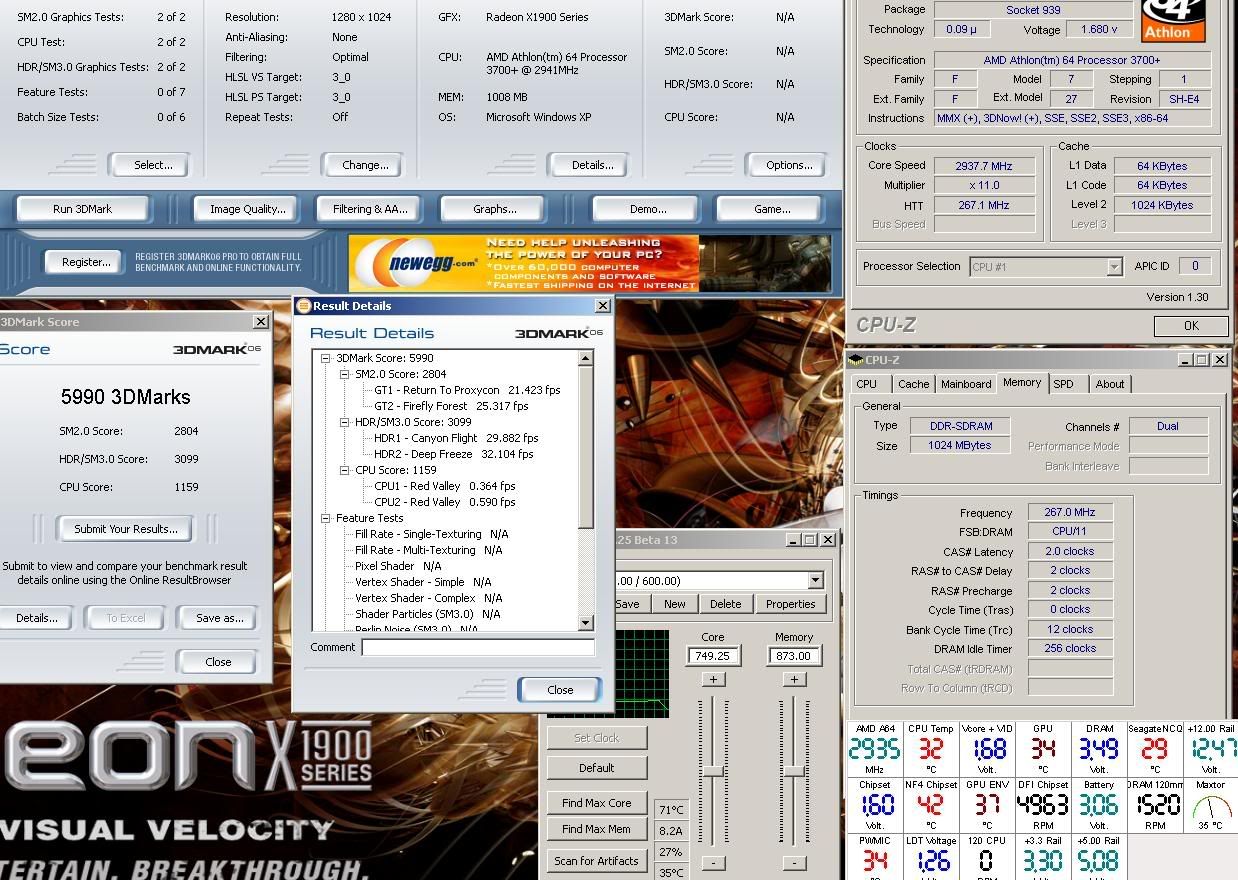
Task: Click the +3.3 Rail voltage gauge
Action: [1043, 858]
